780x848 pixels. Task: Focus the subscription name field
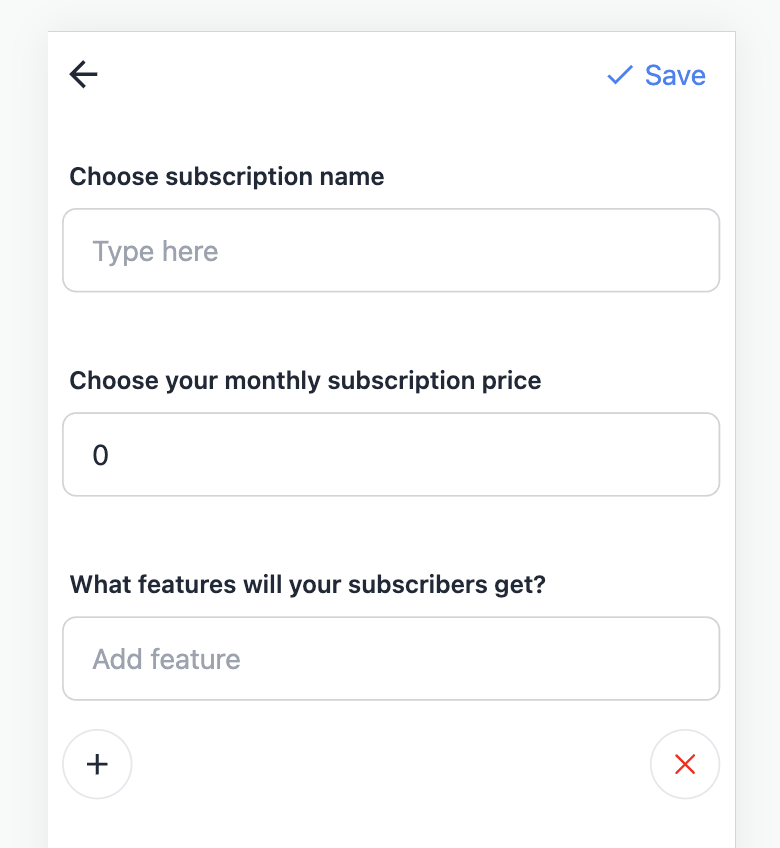391,250
